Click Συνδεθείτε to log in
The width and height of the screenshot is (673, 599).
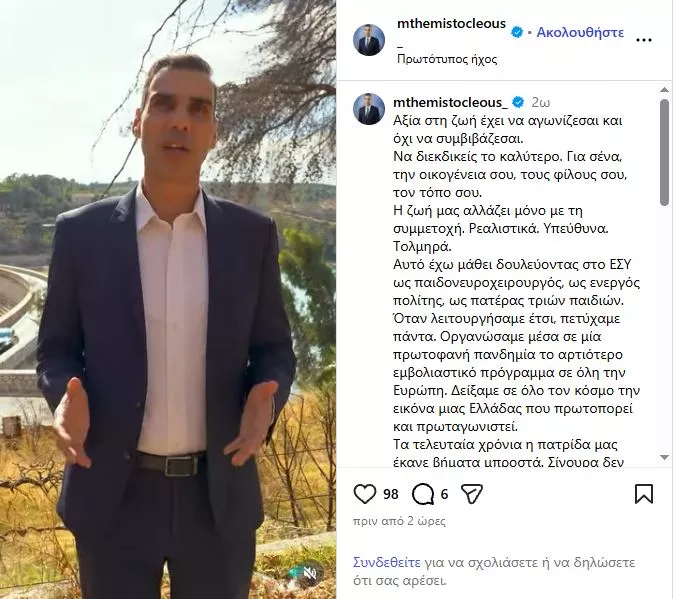click(387, 562)
